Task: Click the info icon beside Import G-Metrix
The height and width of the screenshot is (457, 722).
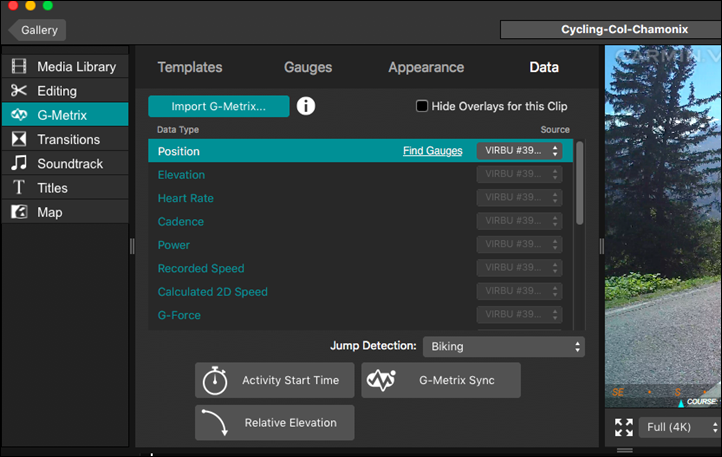Action: (x=306, y=106)
